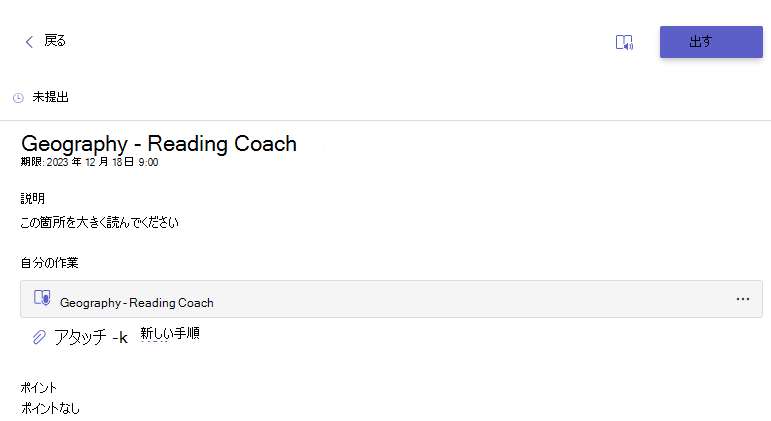Click the paperclip attach icon
The height and width of the screenshot is (421, 771).
39,337
